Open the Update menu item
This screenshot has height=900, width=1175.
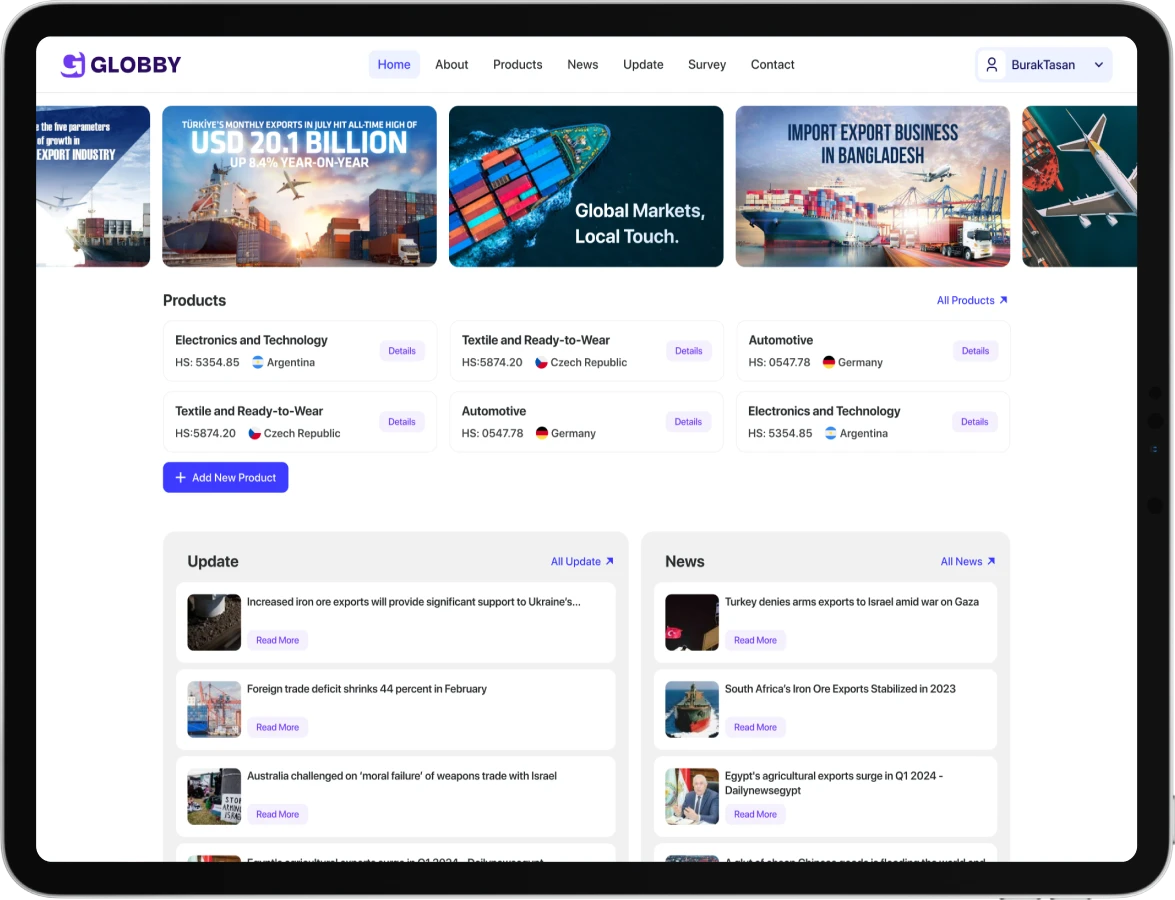[x=643, y=64]
